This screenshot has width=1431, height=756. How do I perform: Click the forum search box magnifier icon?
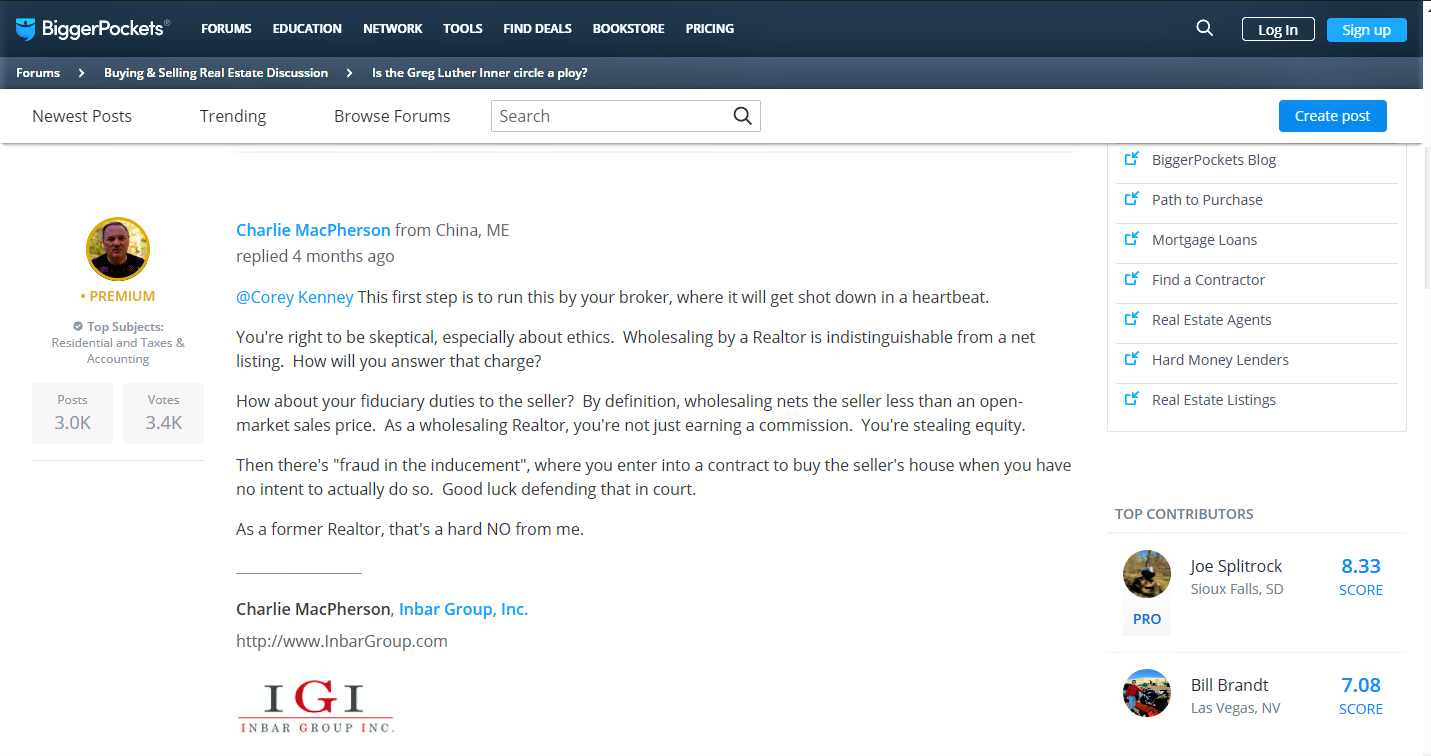pyautogui.click(x=742, y=116)
